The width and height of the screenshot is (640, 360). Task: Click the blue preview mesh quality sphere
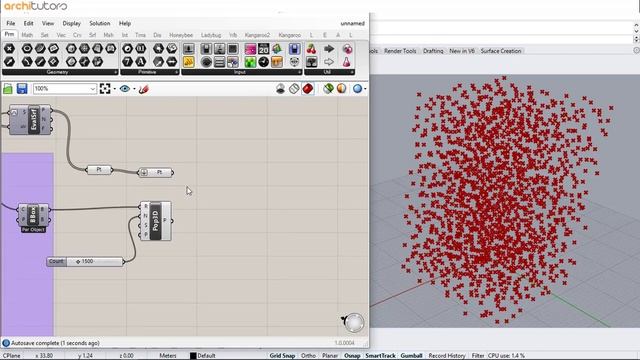pos(357,89)
